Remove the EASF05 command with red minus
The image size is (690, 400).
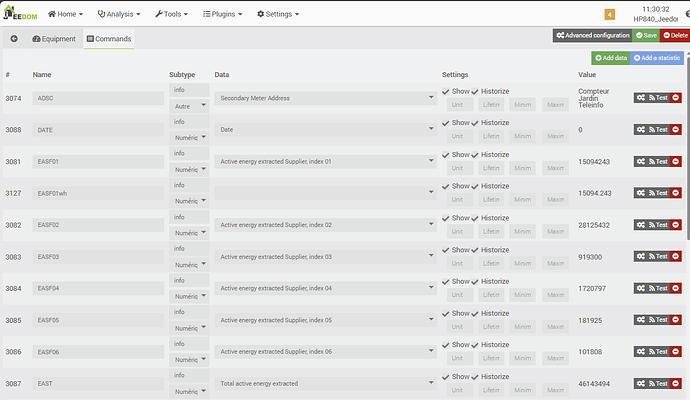676,320
